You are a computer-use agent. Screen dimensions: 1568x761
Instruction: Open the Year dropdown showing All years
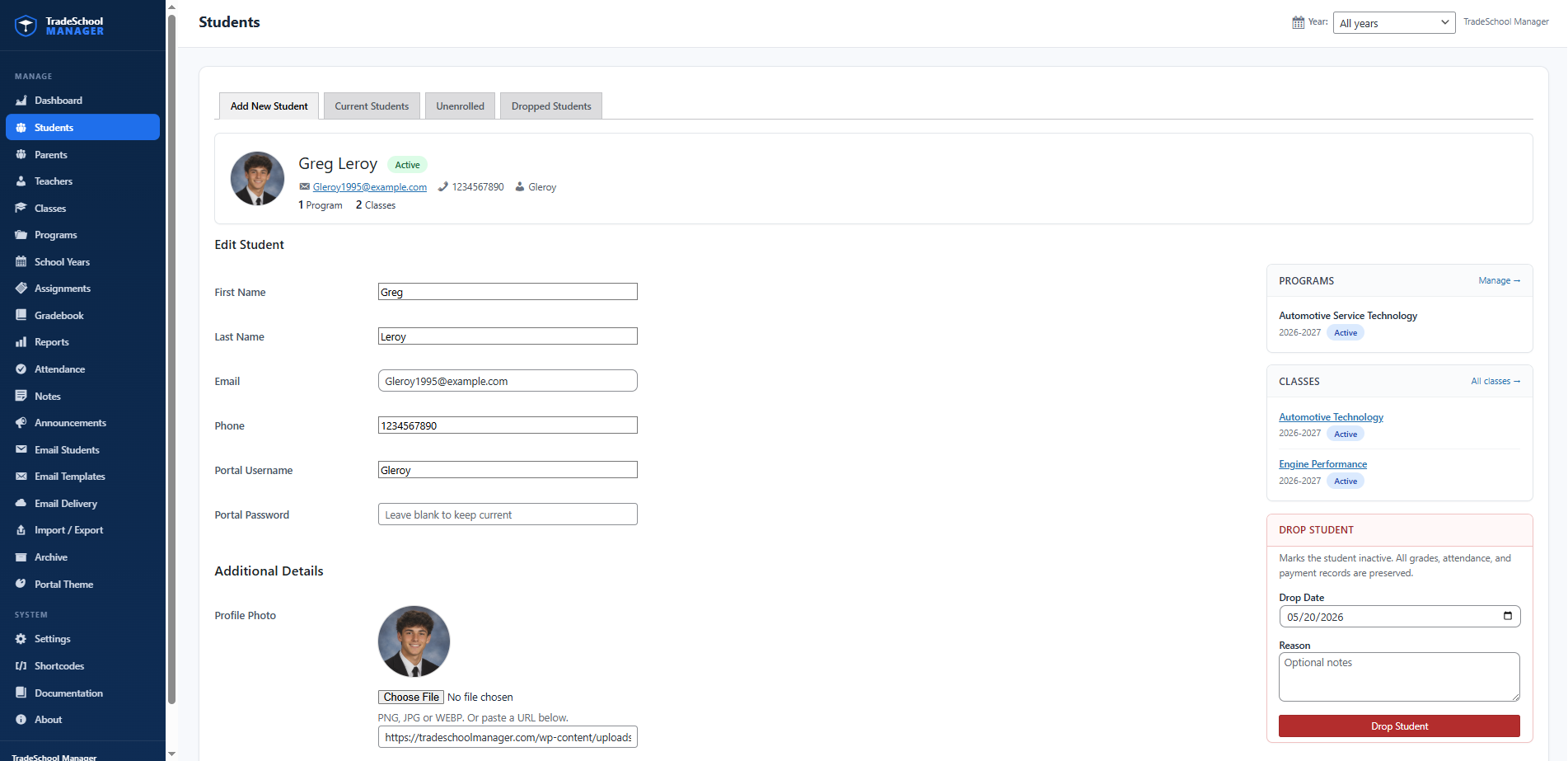[x=1394, y=23]
